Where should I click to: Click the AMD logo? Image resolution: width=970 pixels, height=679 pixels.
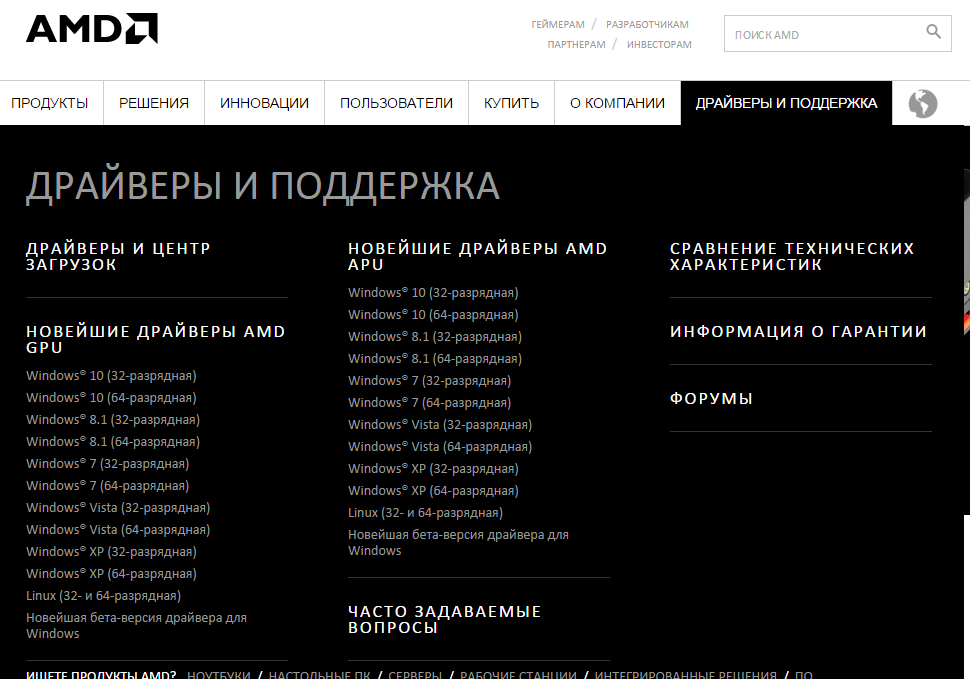92,28
